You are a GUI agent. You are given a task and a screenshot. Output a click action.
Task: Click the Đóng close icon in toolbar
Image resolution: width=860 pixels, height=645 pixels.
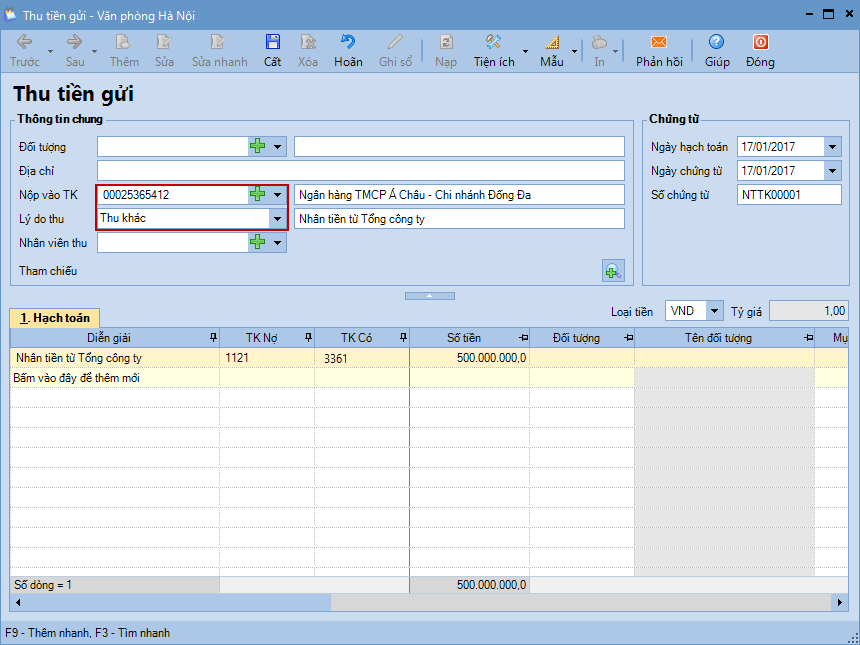tap(760, 43)
